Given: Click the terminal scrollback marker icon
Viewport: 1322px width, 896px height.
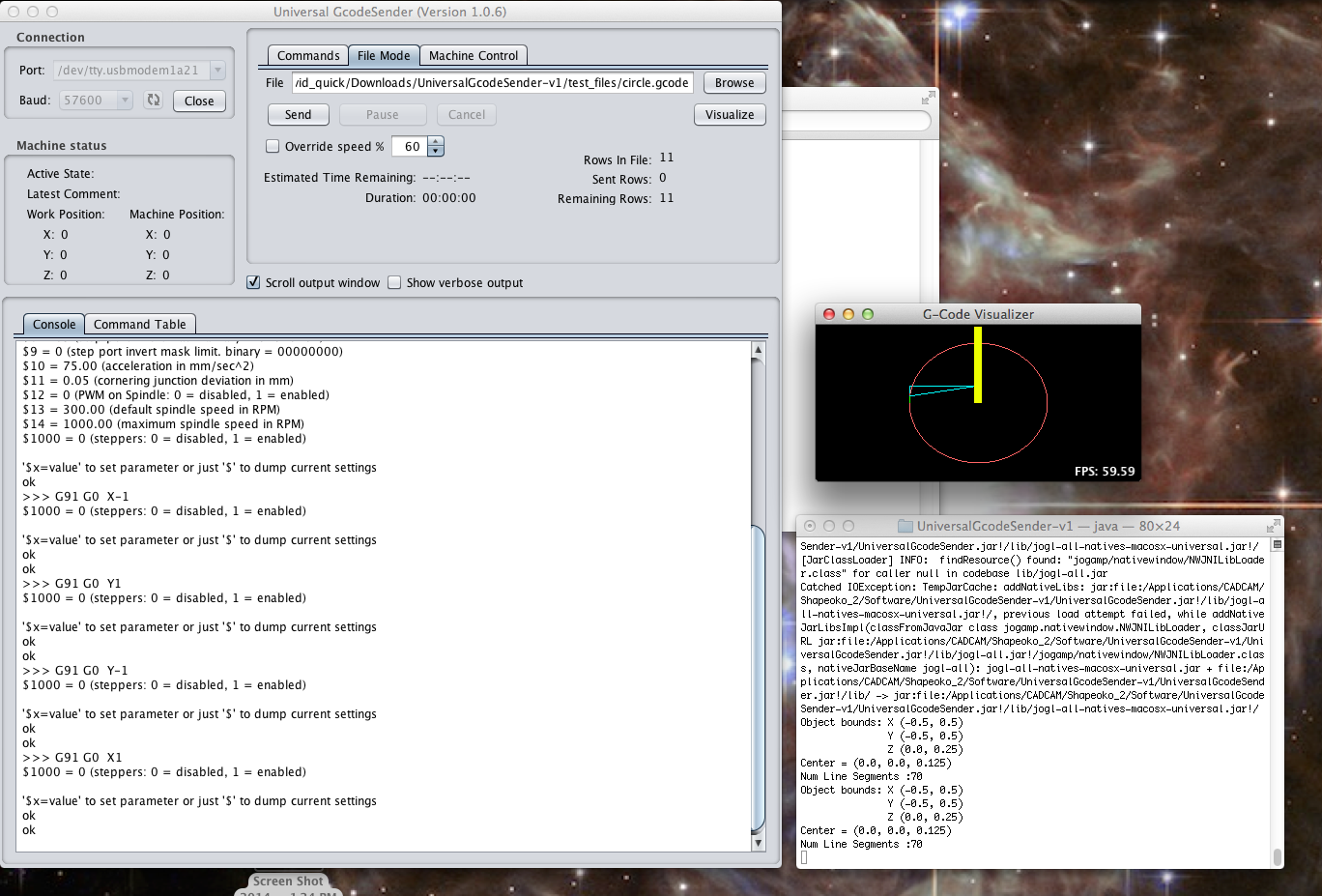Looking at the screenshot, I should point(1277,545).
